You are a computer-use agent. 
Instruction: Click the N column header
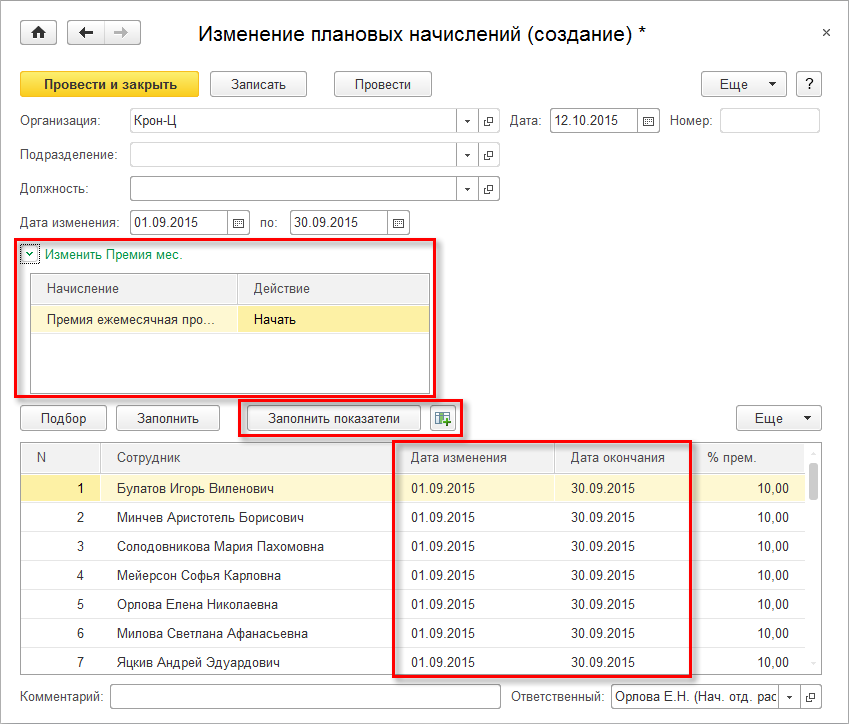61,458
